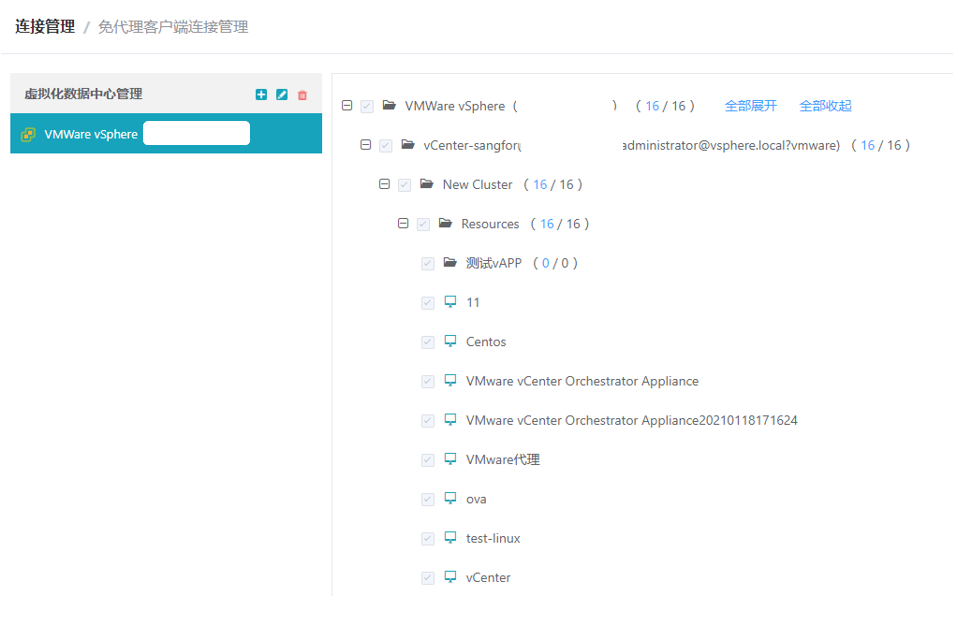
Task: Click the 全部收起 link
Action: pyautogui.click(x=825, y=106)
